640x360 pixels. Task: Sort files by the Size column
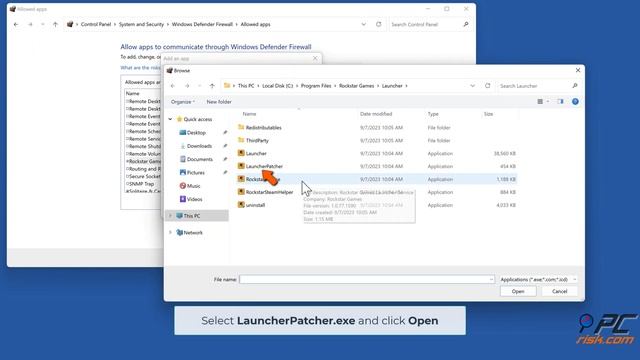(488, 114)
